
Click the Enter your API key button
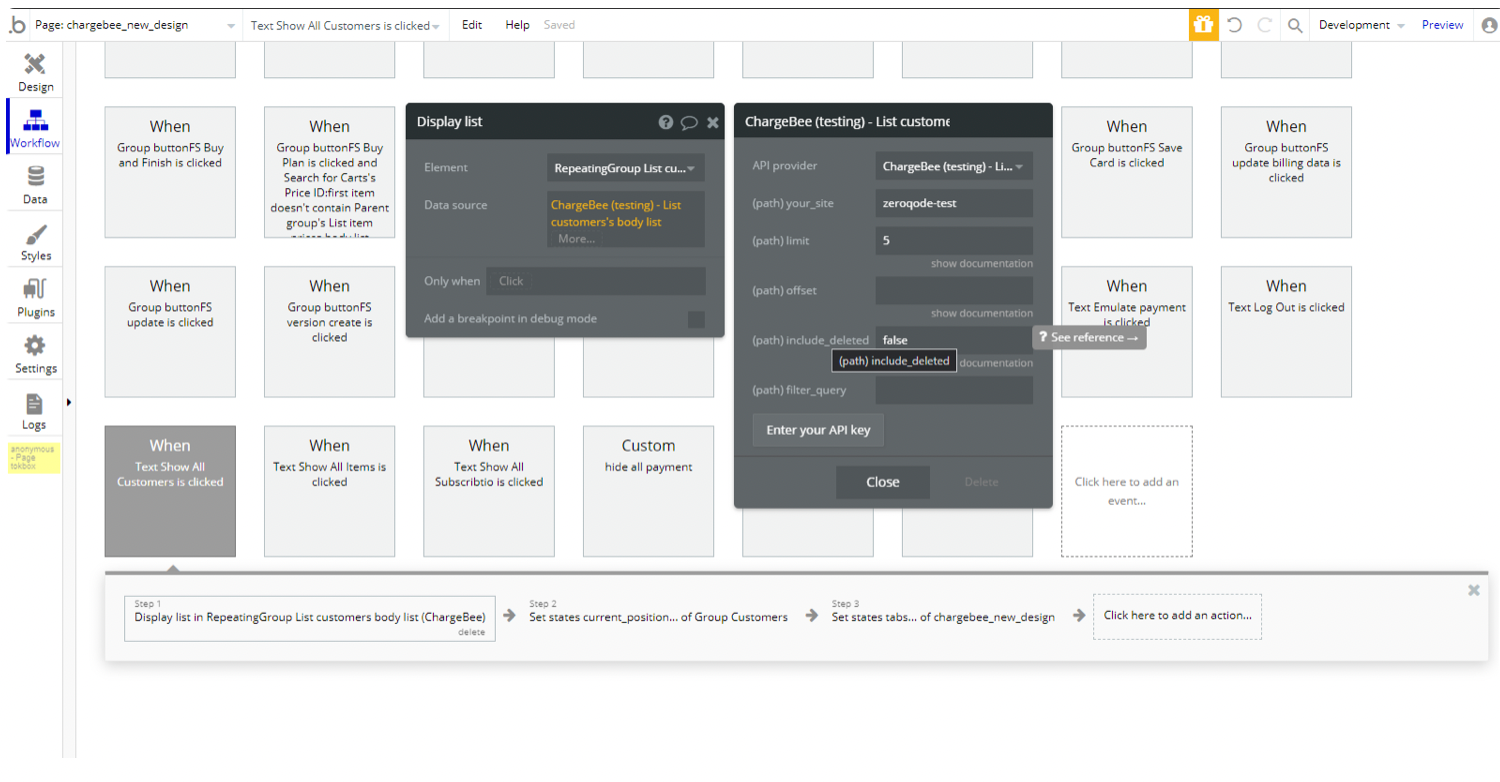click(818, 430)
